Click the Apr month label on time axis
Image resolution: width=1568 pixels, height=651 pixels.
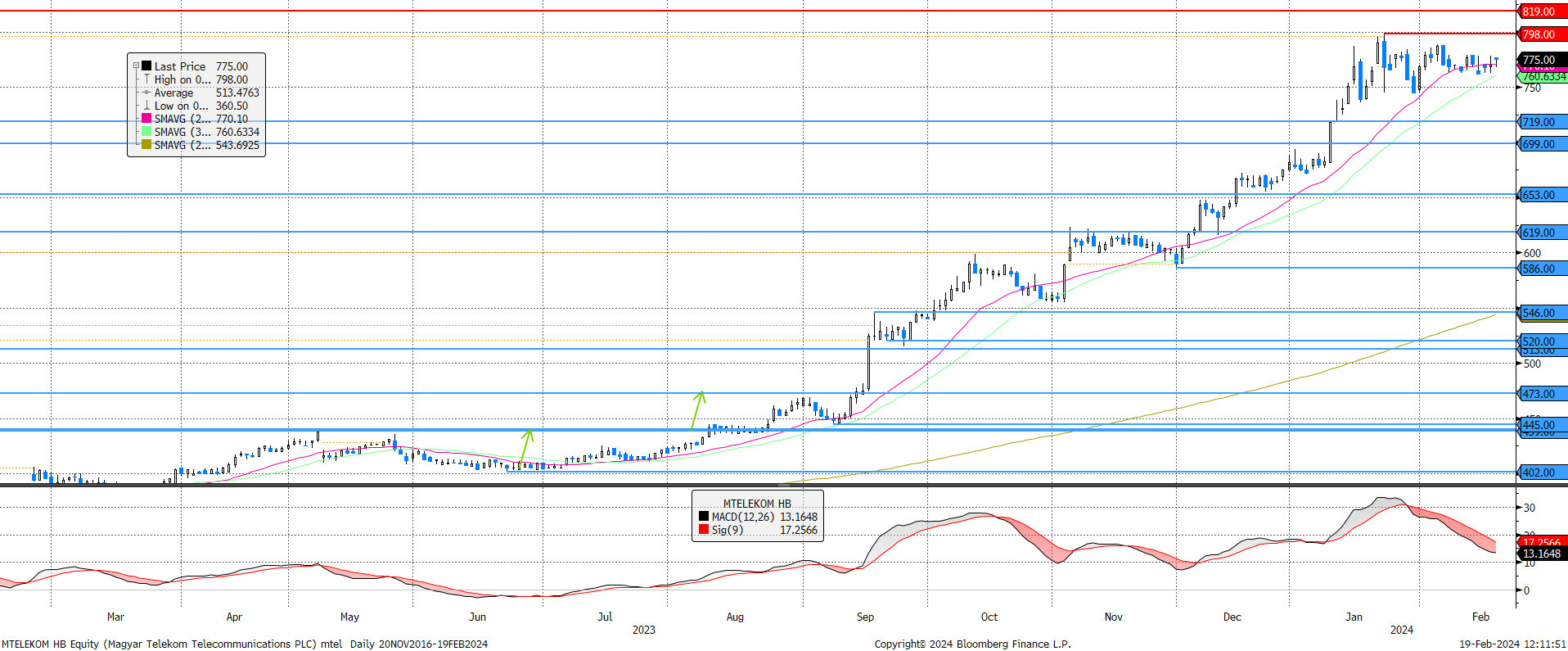point(234,617)
